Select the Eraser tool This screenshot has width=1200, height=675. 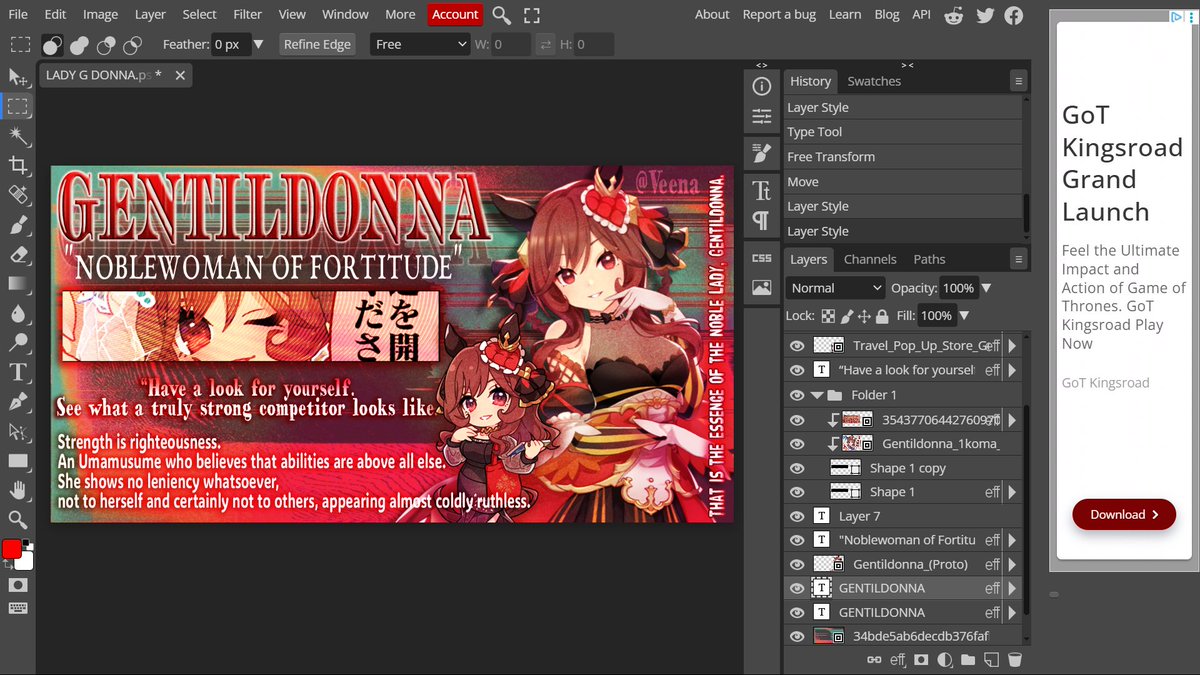coord(18,254)
